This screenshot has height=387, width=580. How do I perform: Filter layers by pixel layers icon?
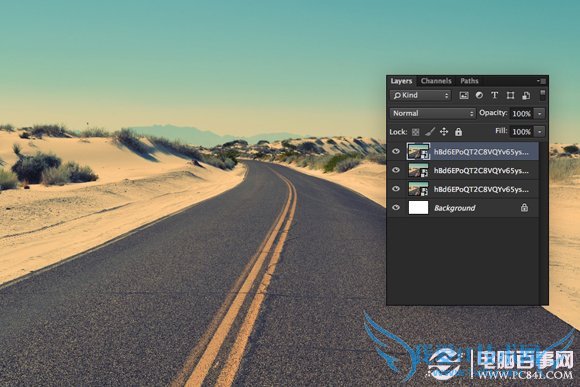pos(464,95)
